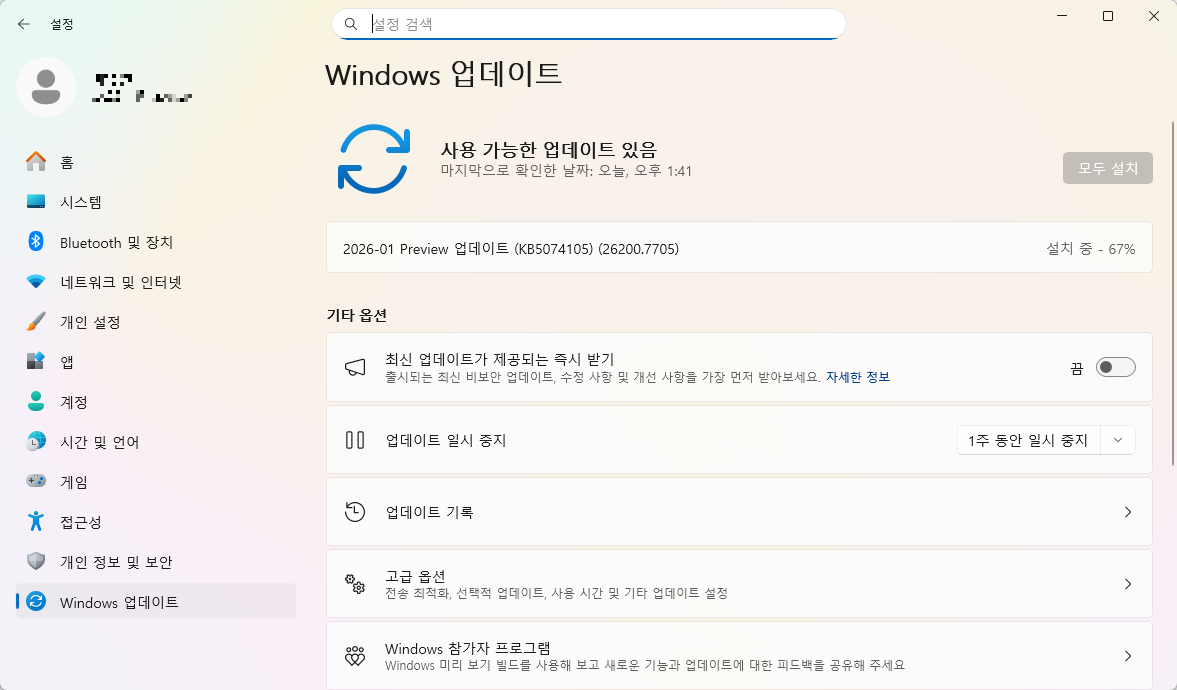Open the 자세한 정보 link
Image resolution: width=1177 pixels, height=690 pixels.
857,377
